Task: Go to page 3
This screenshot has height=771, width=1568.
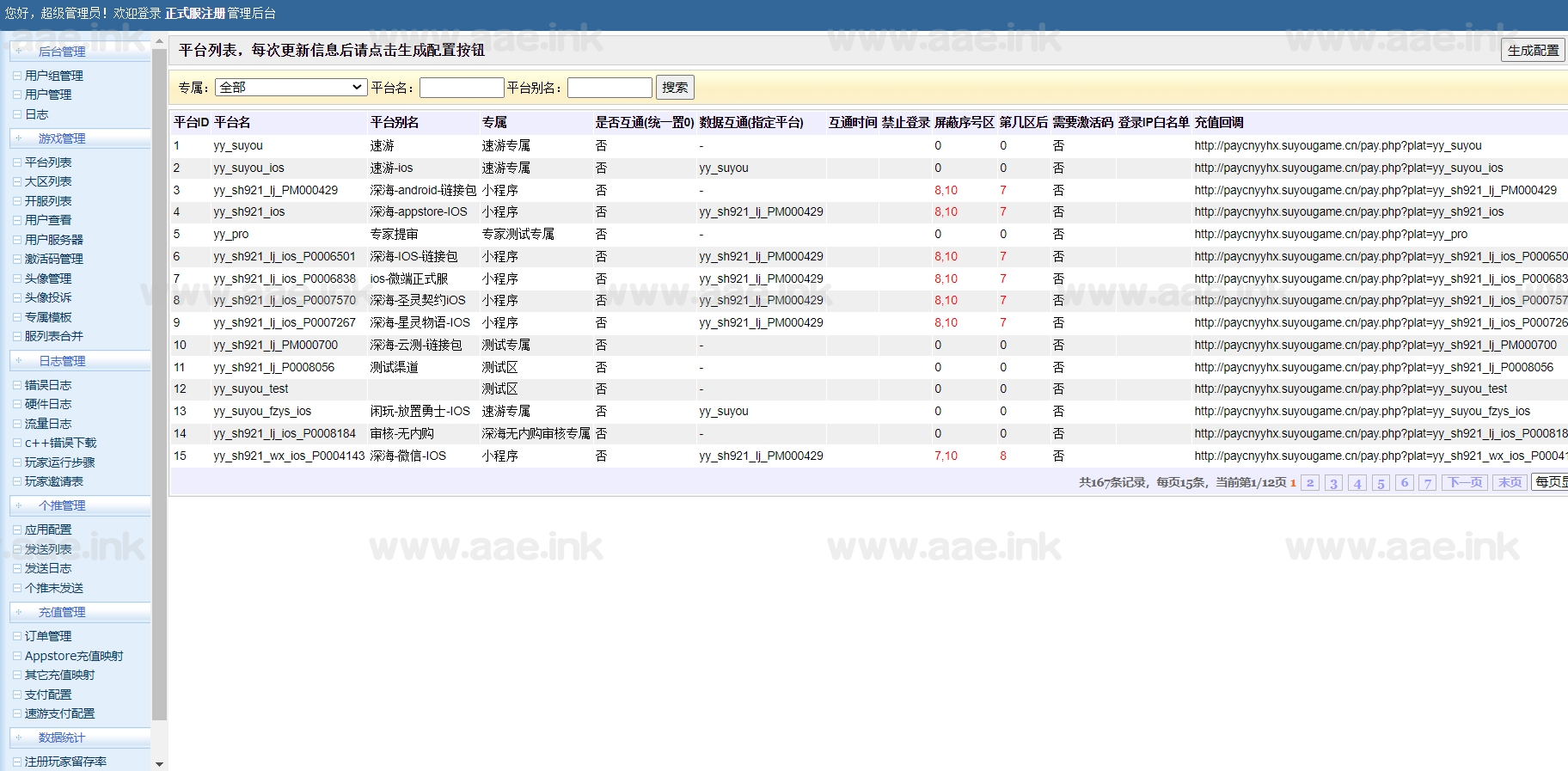Action: coord(1333,483)
